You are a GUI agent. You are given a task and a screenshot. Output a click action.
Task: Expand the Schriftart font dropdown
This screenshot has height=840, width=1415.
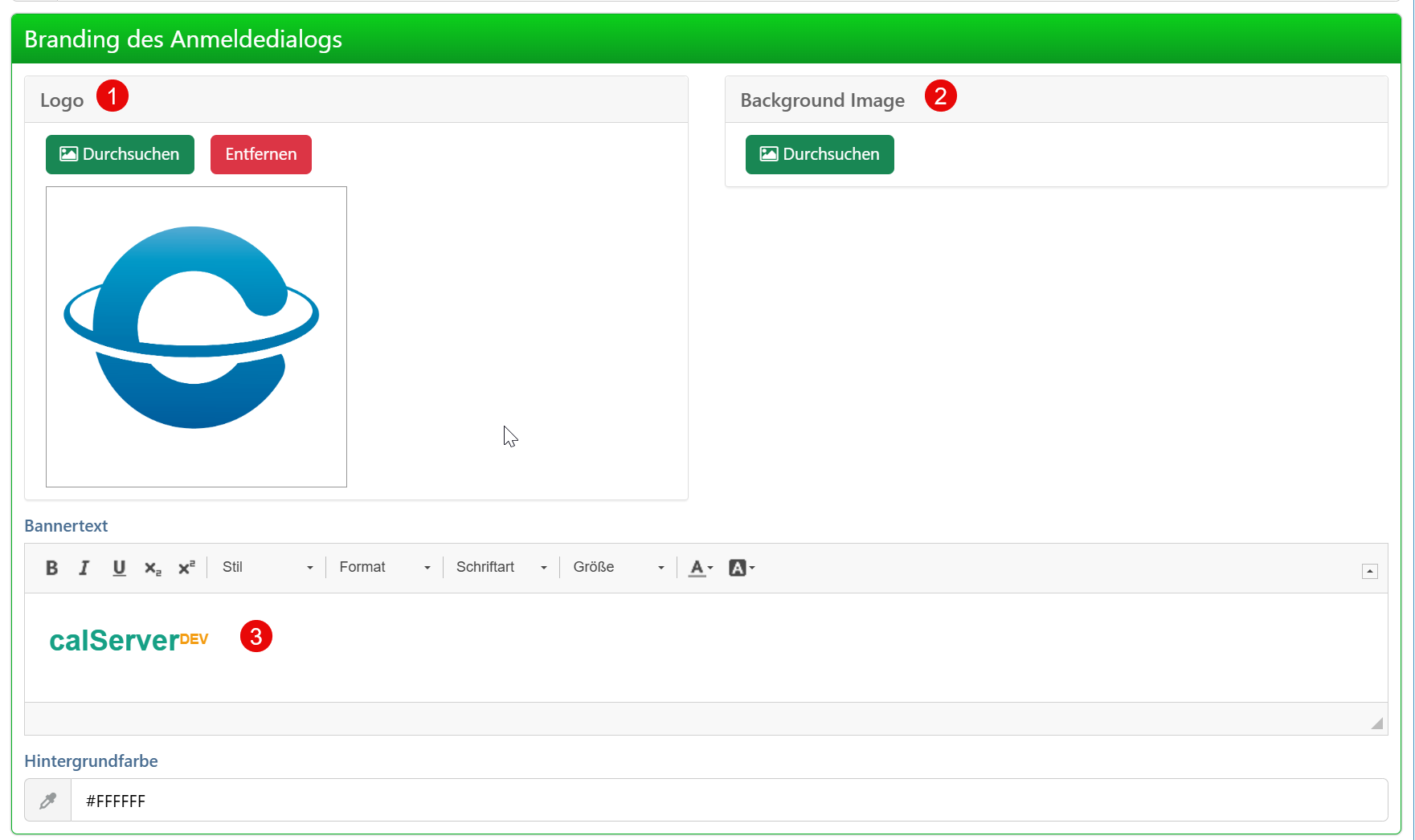point(501,568)
